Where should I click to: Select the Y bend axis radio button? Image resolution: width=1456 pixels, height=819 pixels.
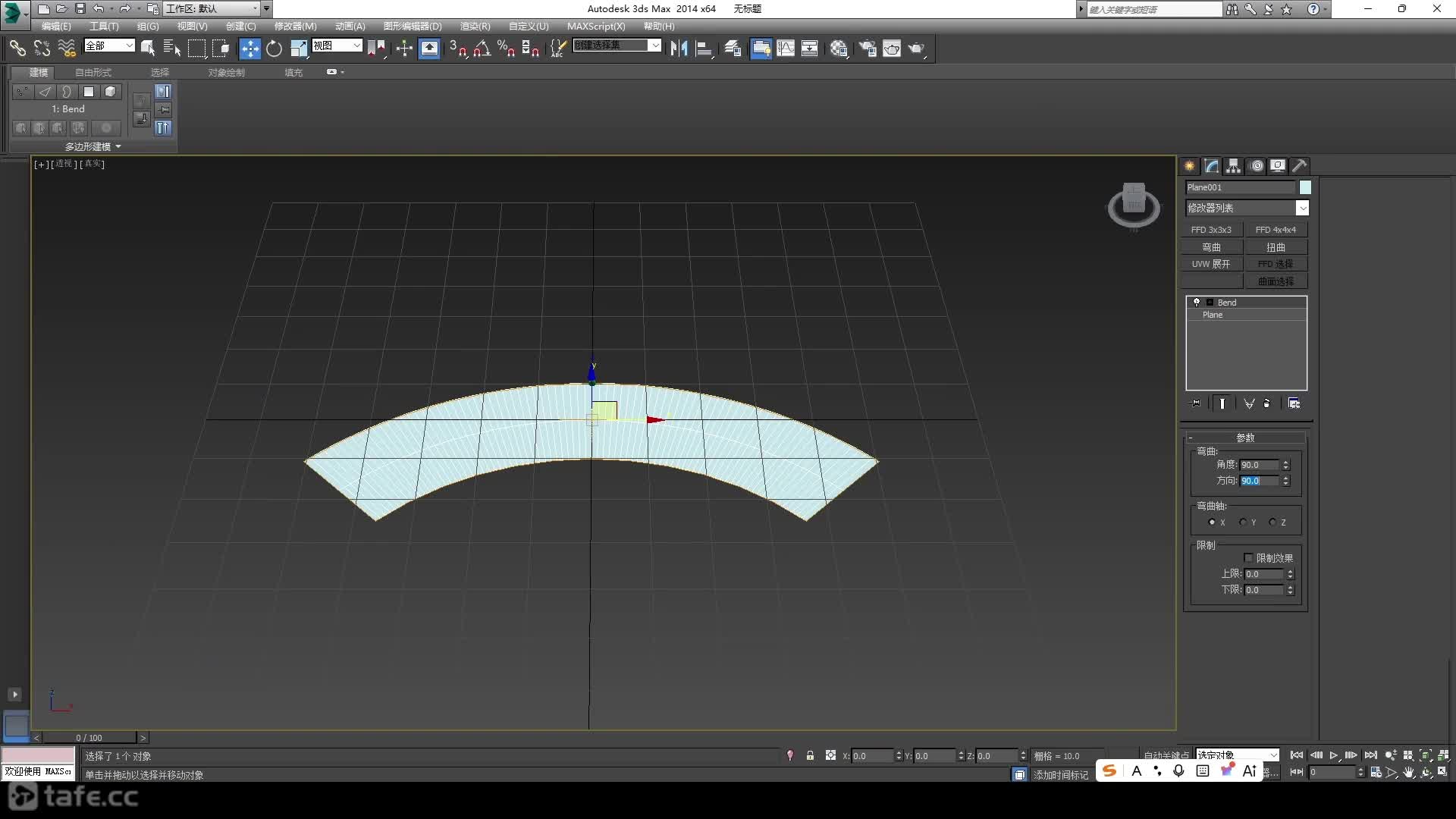pos(1242,522)
